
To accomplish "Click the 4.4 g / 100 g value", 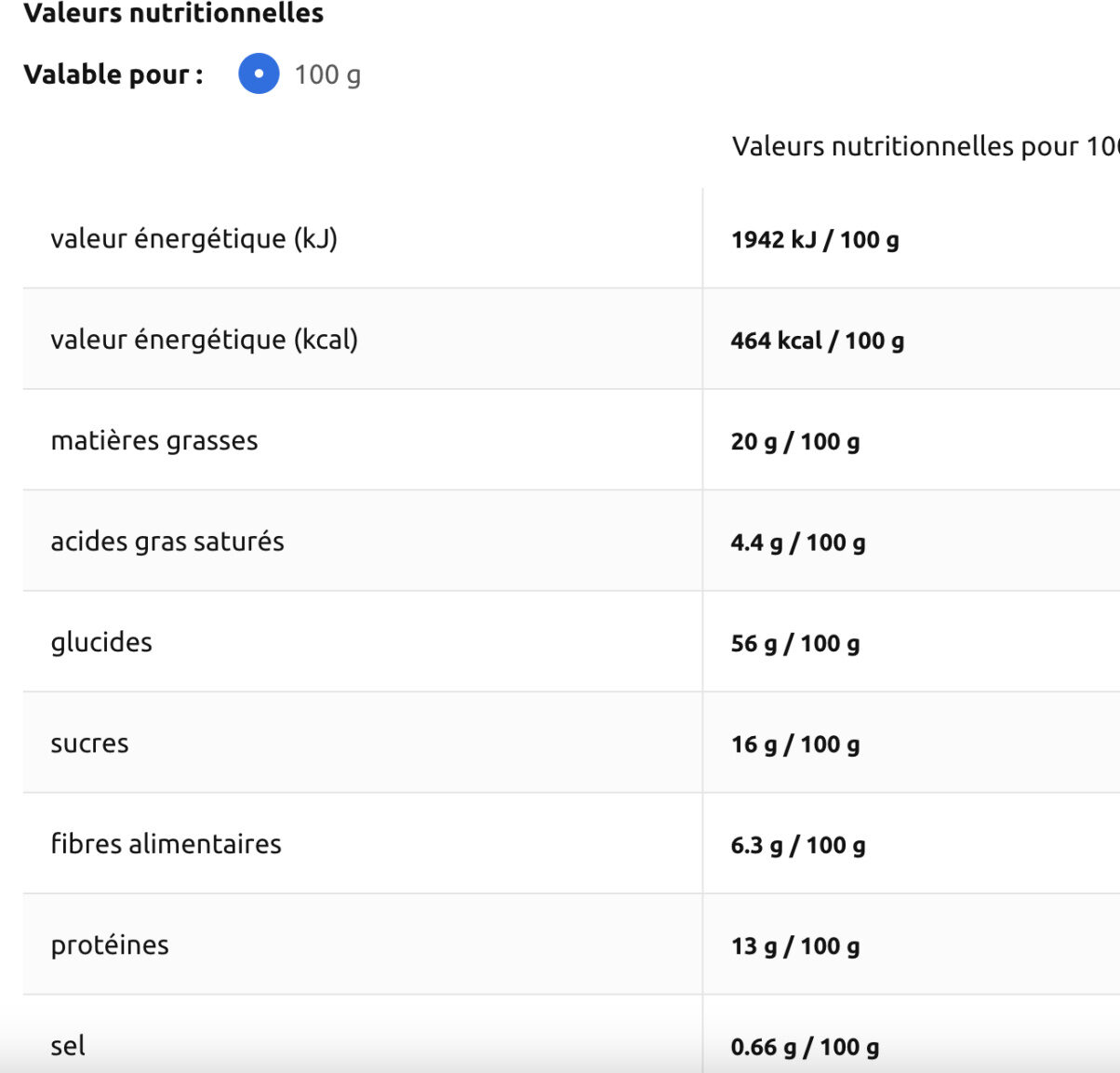I will tap(798, 543).
